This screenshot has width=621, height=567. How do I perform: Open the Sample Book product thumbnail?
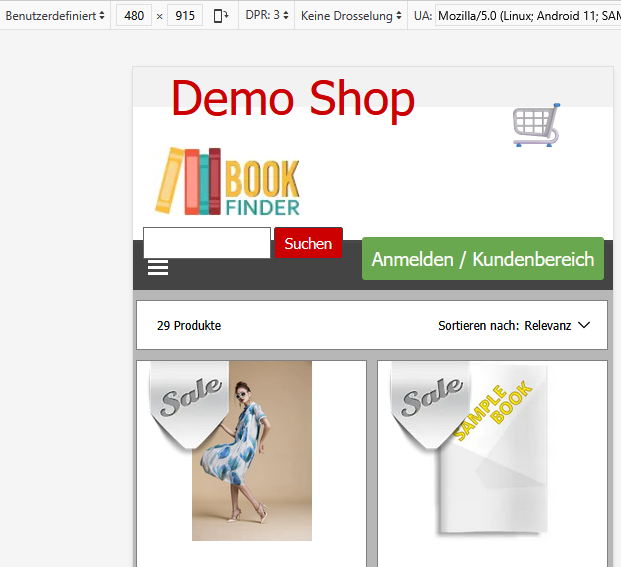click(492, 451)
